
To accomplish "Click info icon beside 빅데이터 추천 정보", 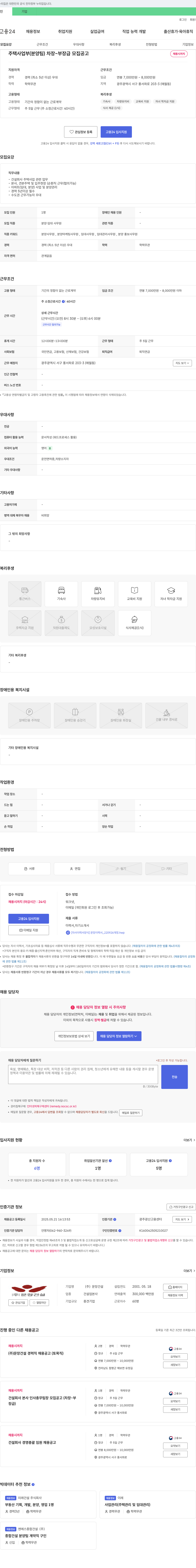I will [x=33, y=1485].
